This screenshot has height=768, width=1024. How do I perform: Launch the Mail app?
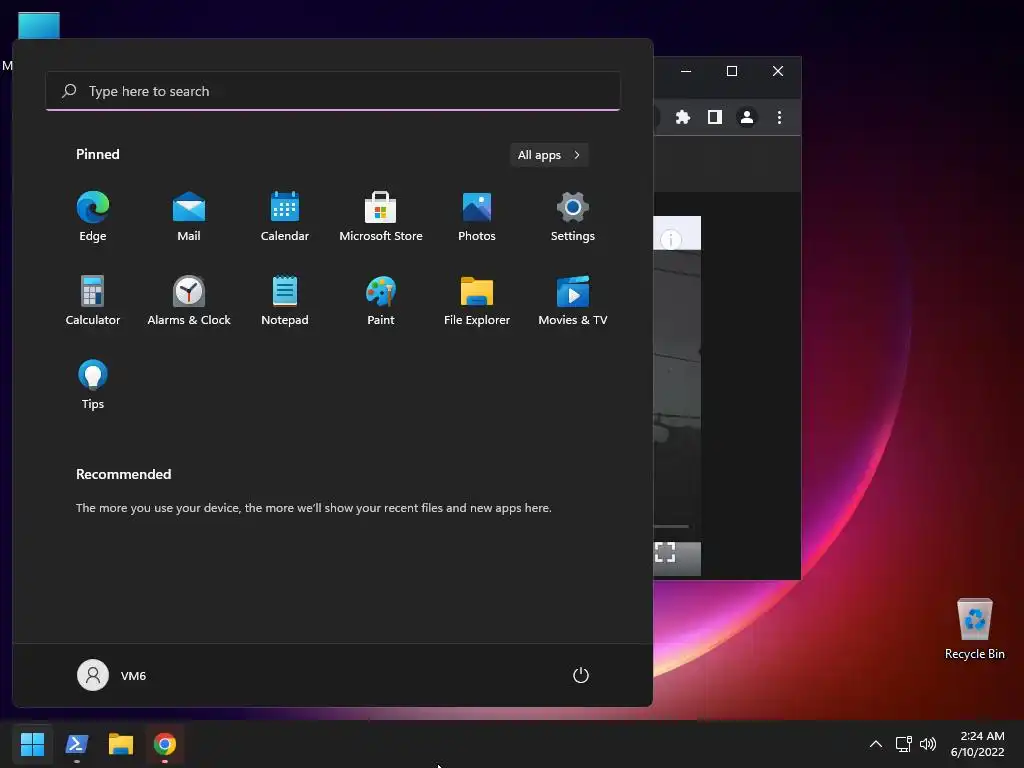tap(189, 216)
